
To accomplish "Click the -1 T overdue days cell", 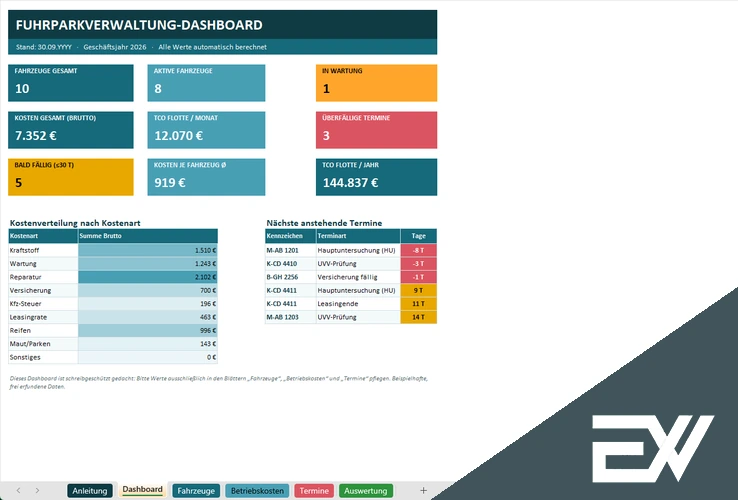I will [x=418, y=277].
